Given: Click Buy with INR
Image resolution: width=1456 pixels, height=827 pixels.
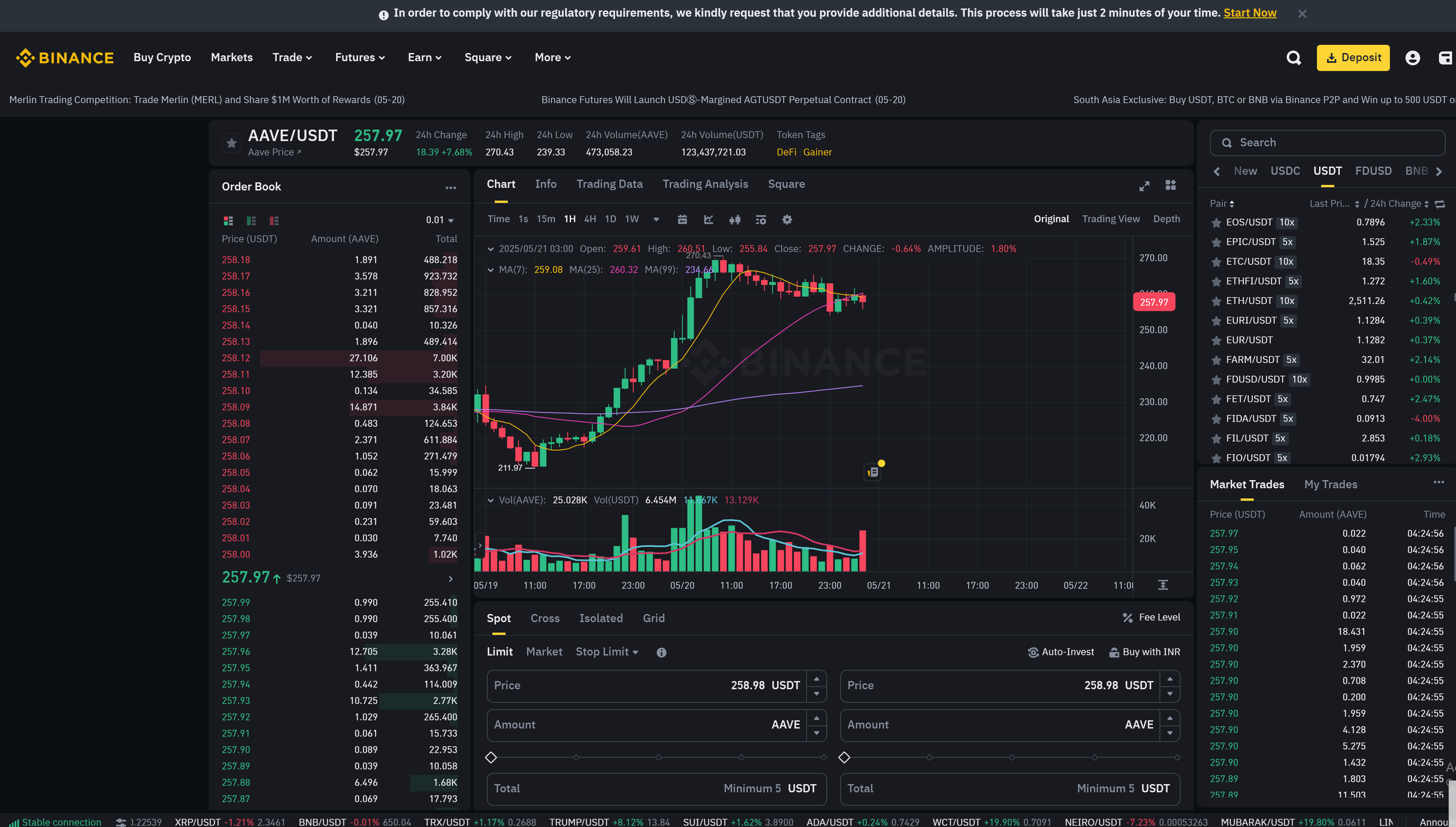Looking at the screenshot, I should pyautogui.click(x=1145, y=652).
